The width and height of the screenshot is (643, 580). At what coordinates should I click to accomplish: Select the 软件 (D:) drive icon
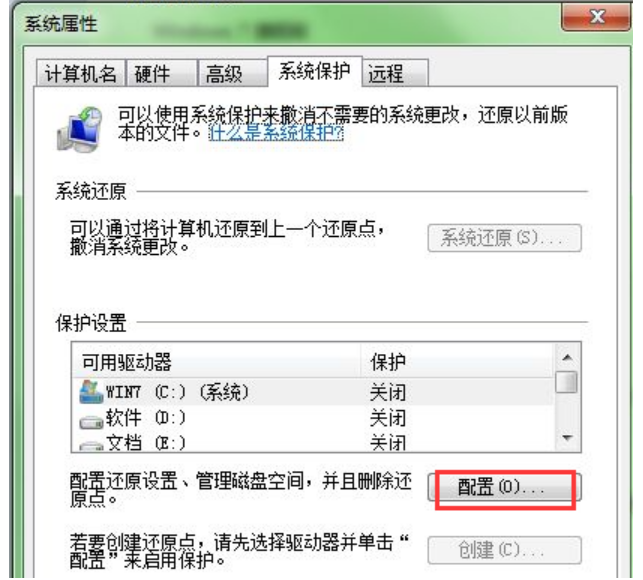point(91,422)
